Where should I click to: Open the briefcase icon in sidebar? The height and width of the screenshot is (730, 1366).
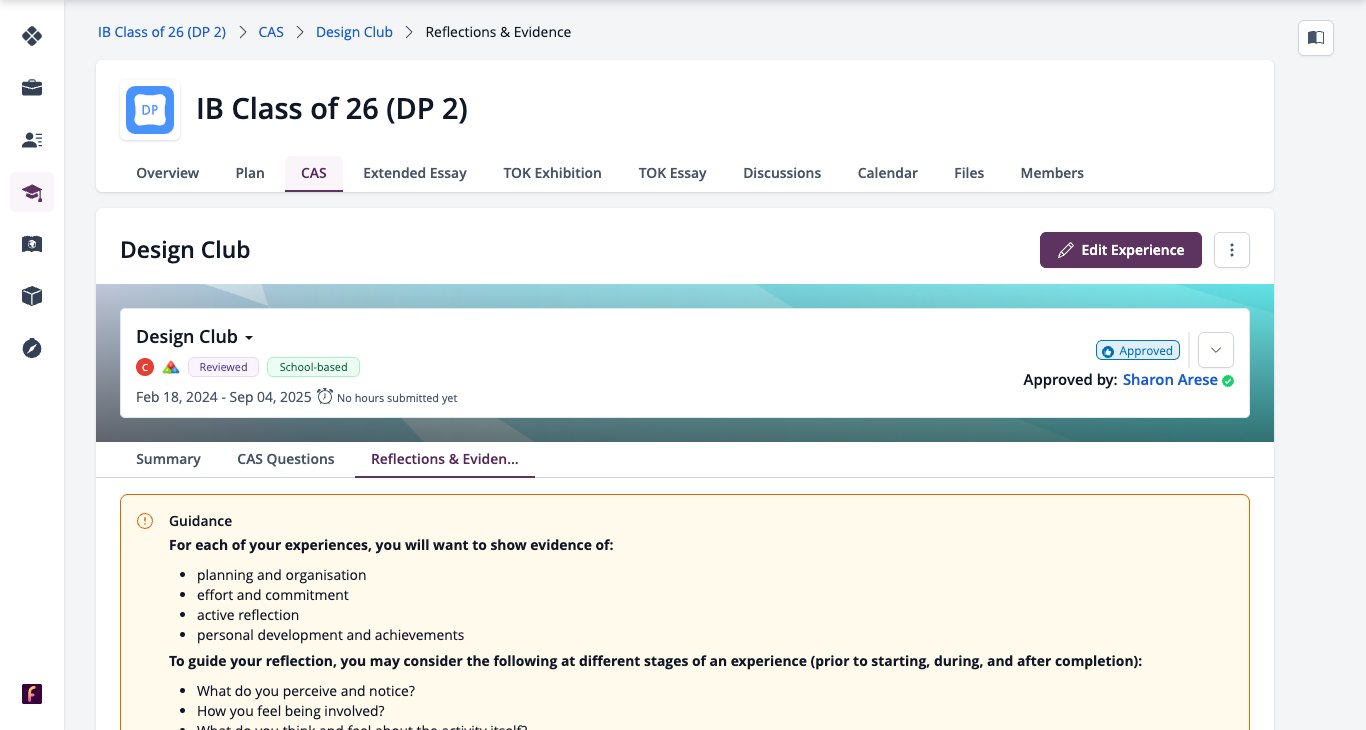point(32,88)
